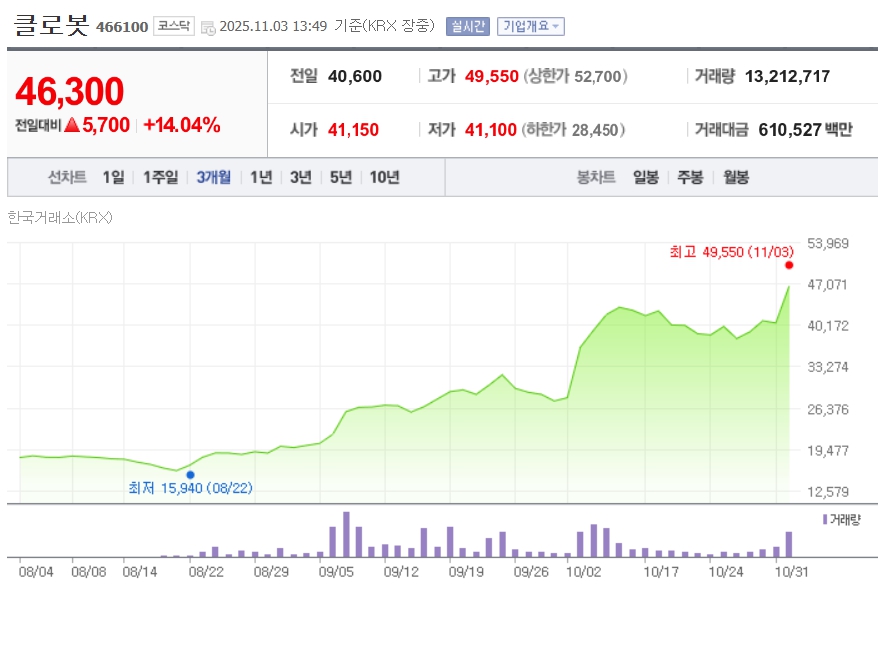Select the 1일 line chart tab
The height and width of the screenshot is (646, 878).
(x=114, y=177)
